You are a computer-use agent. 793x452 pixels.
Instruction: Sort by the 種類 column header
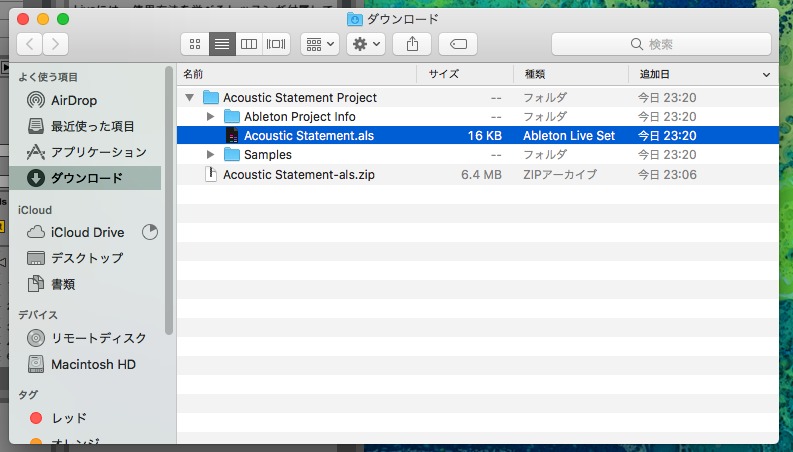(570, 74)
